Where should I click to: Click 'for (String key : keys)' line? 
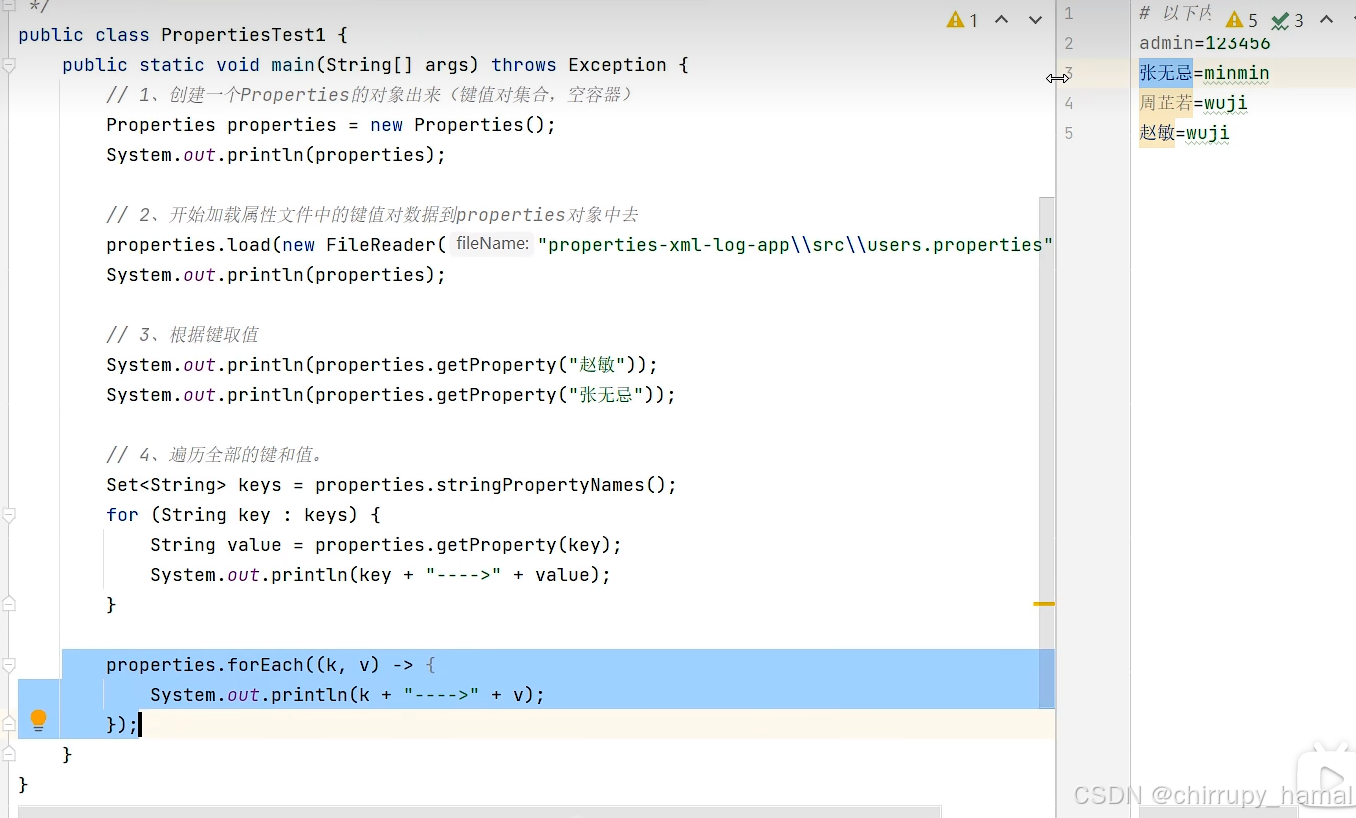(x=244, y=515)
